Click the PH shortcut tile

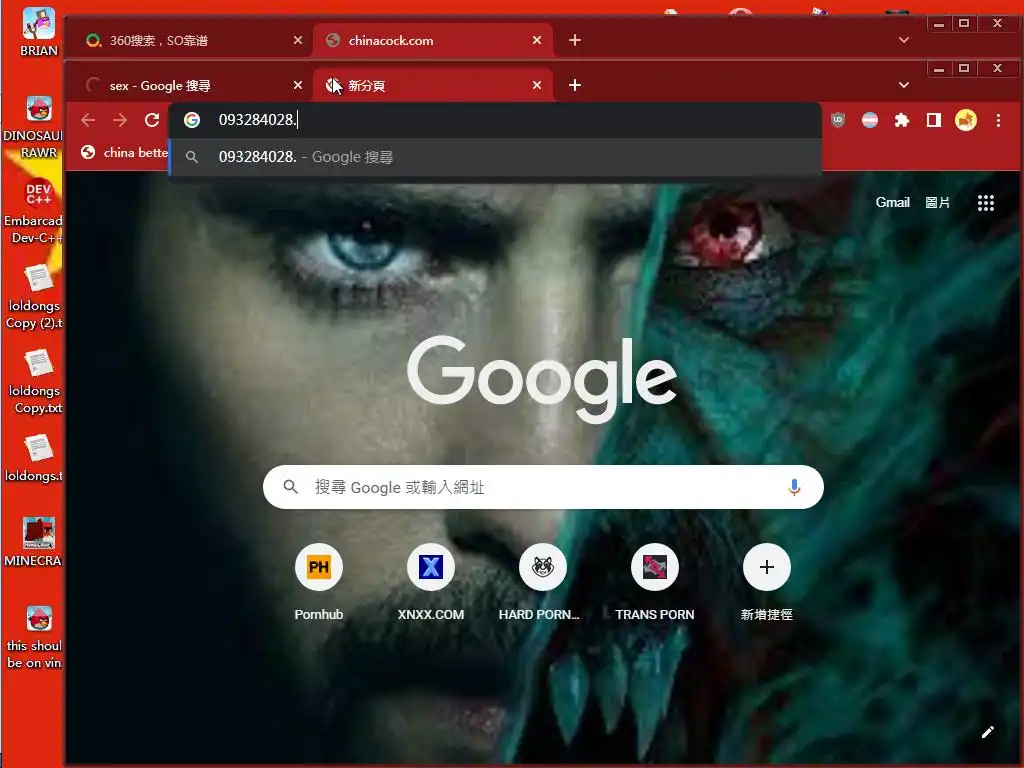point(319,581)
